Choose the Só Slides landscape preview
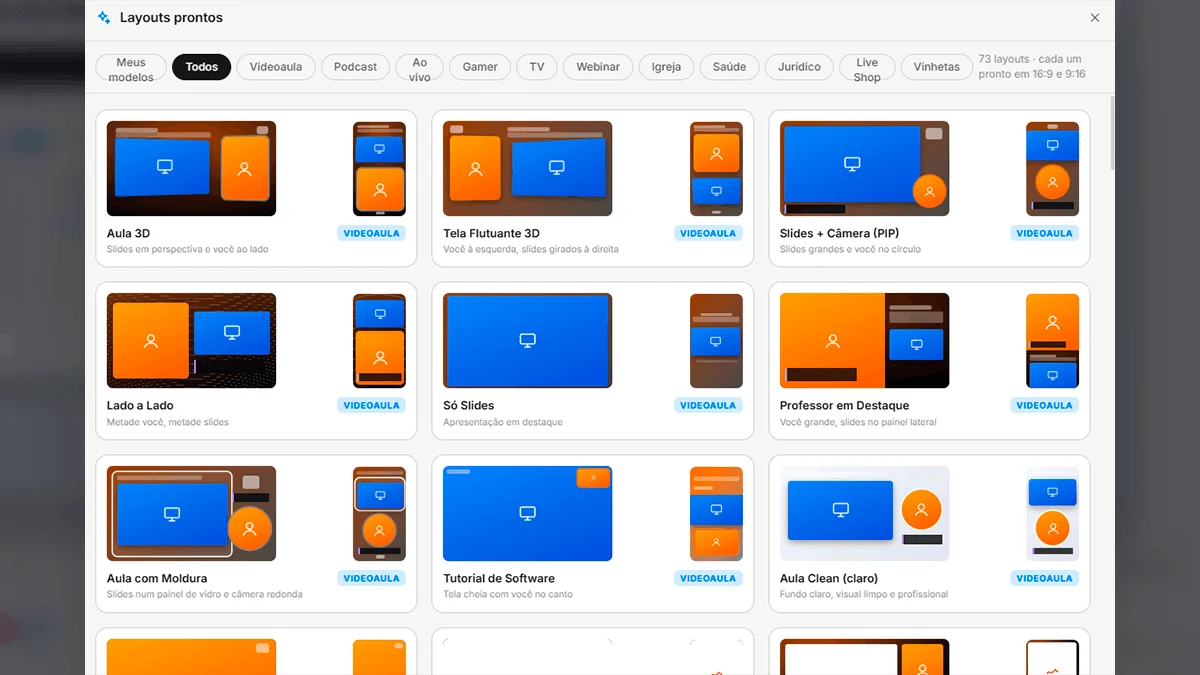1200x675 pixels. (x=528, y=341)
